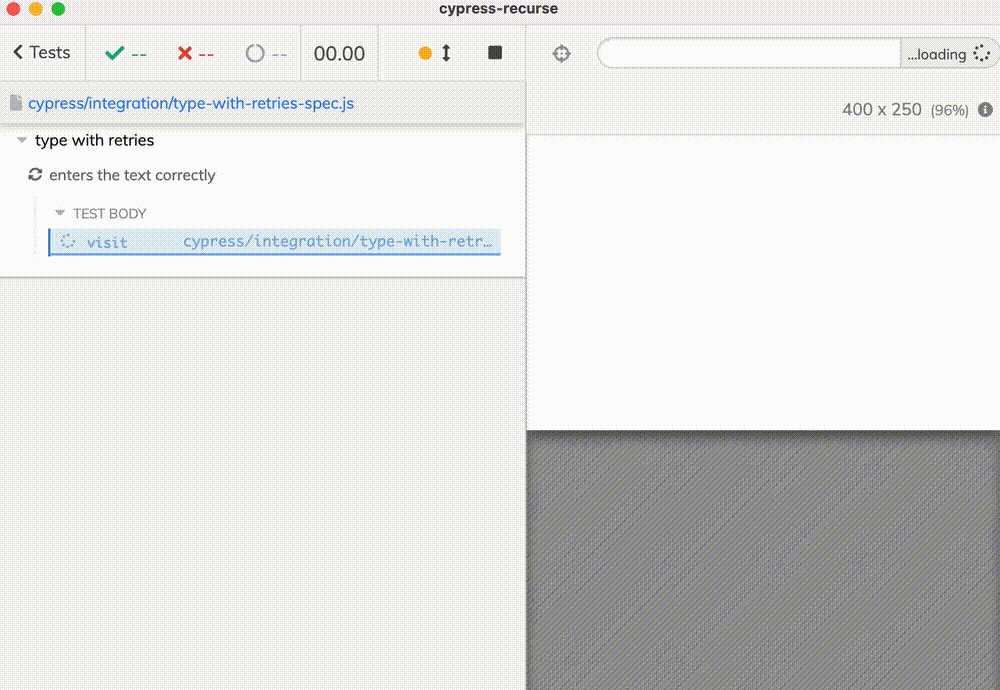This screenshot has width=1000, height=690.
Task: Stop the running tests with the square icon
Action: tap(494, 53)
